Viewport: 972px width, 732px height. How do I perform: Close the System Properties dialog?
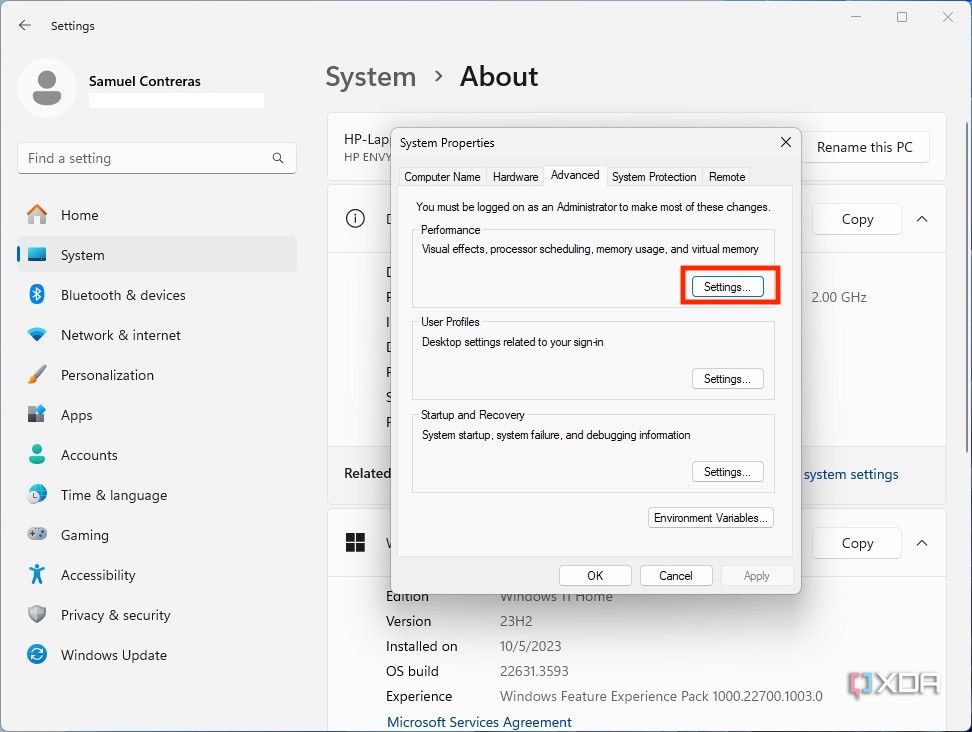785,142
